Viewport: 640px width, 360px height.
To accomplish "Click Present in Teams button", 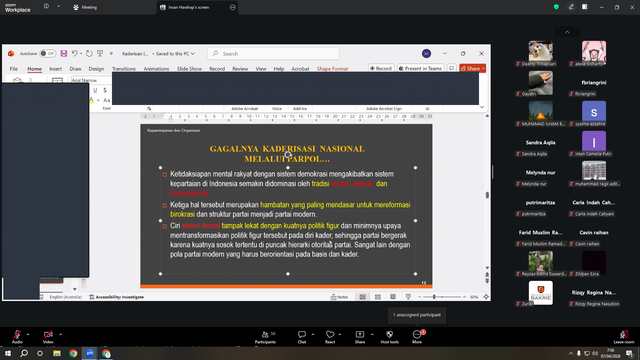I will click(420, 68).
